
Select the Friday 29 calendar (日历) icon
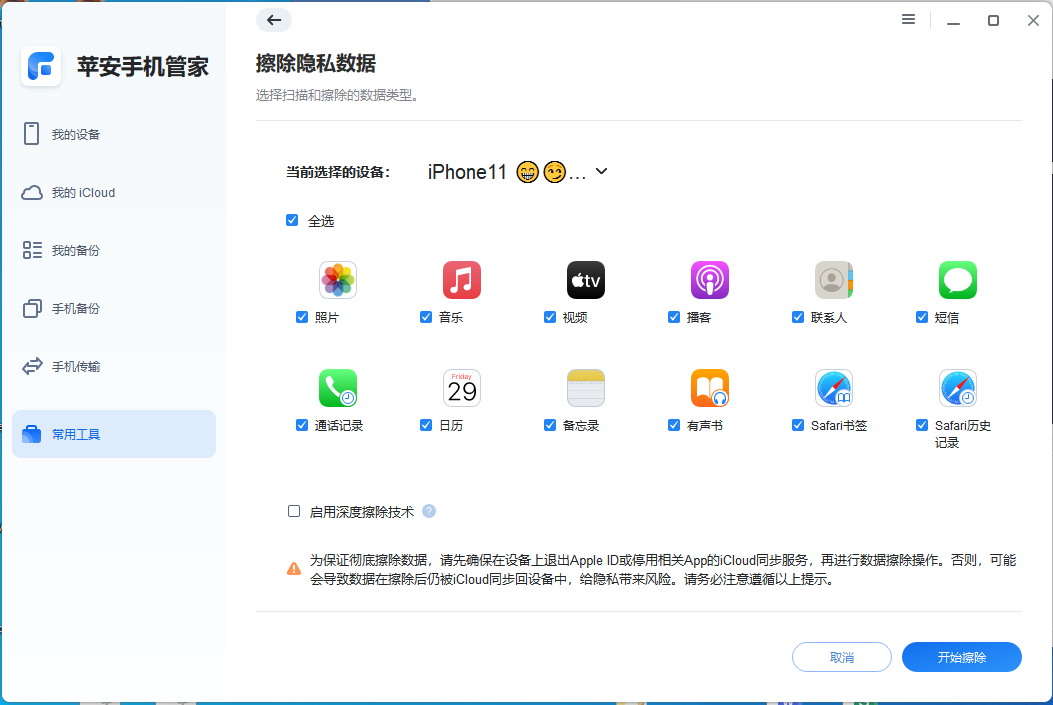pyautogui.click(x=461, y=387)
